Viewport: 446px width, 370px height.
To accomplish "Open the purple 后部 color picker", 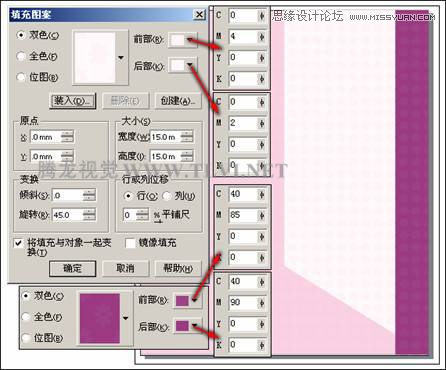I will pos(187,326).
